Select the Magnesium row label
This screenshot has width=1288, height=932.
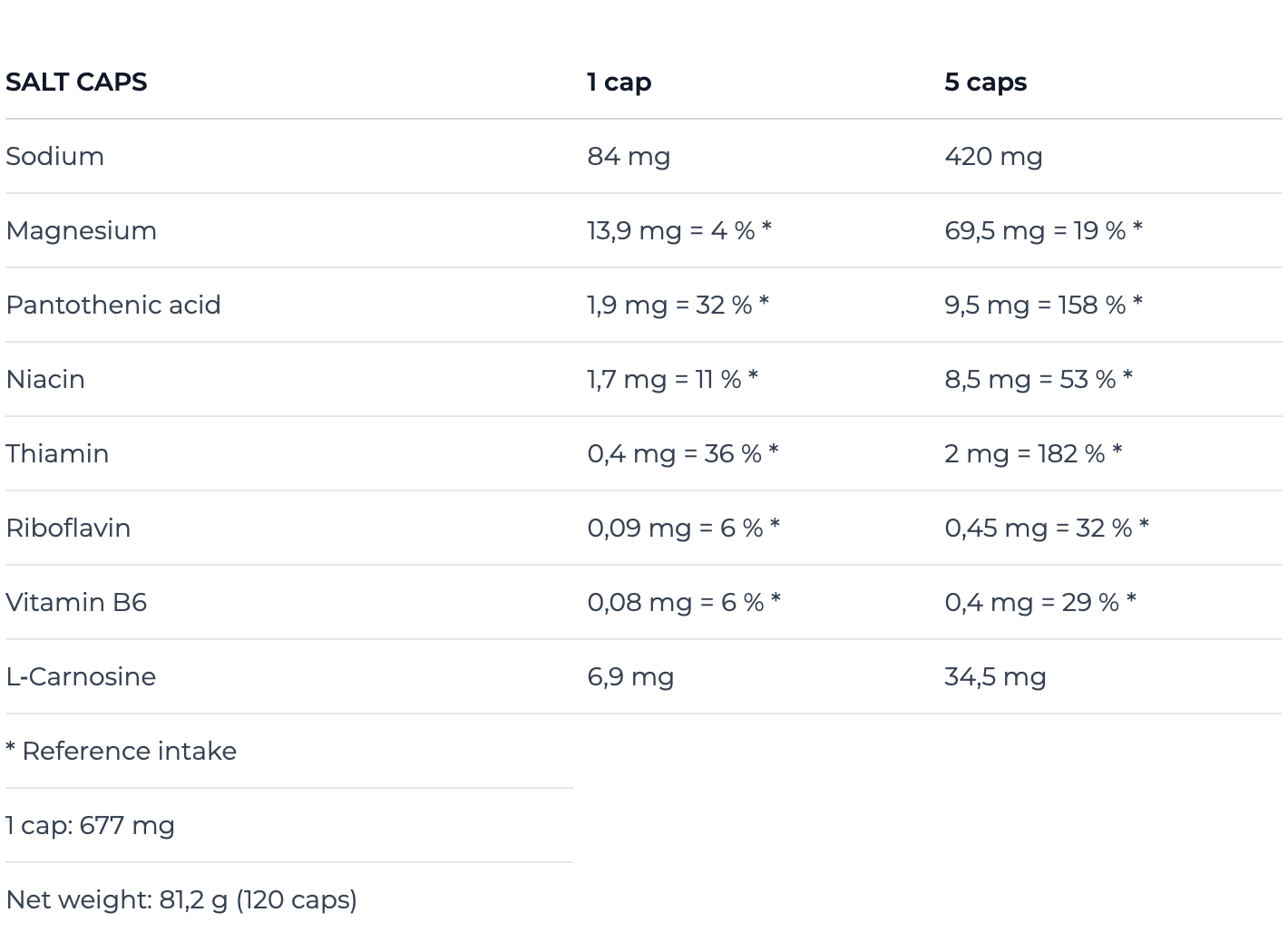[x=81, y=231]
